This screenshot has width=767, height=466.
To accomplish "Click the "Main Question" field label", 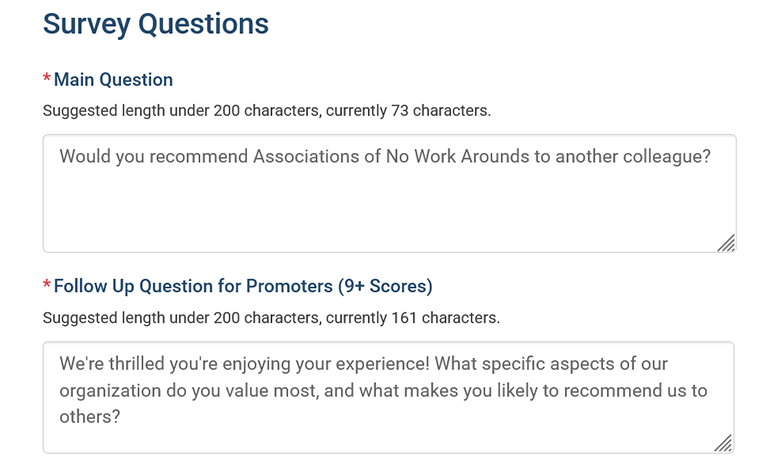I will click(113, 80).
